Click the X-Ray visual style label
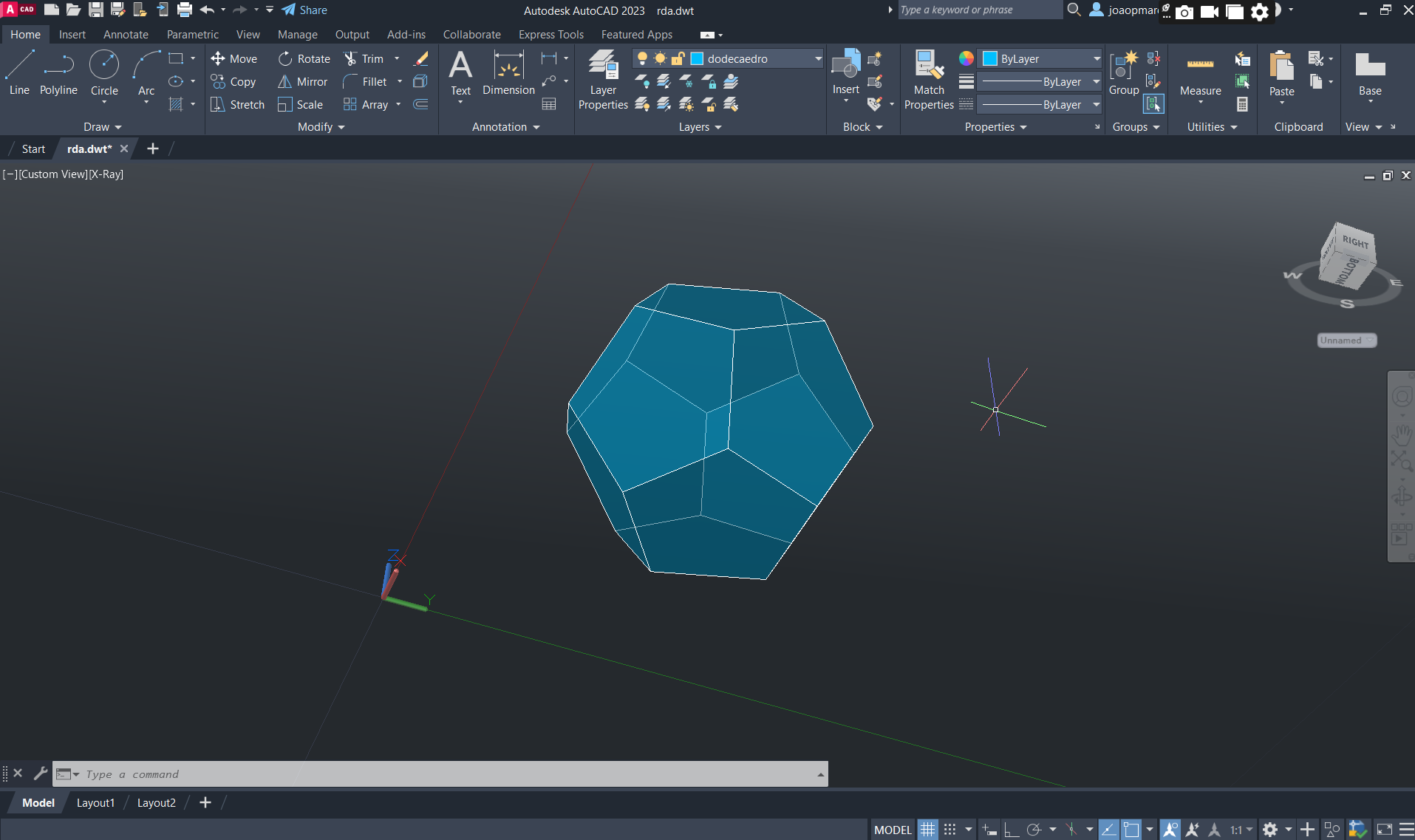Viewport: 1415px width, 840px height. 106,174
